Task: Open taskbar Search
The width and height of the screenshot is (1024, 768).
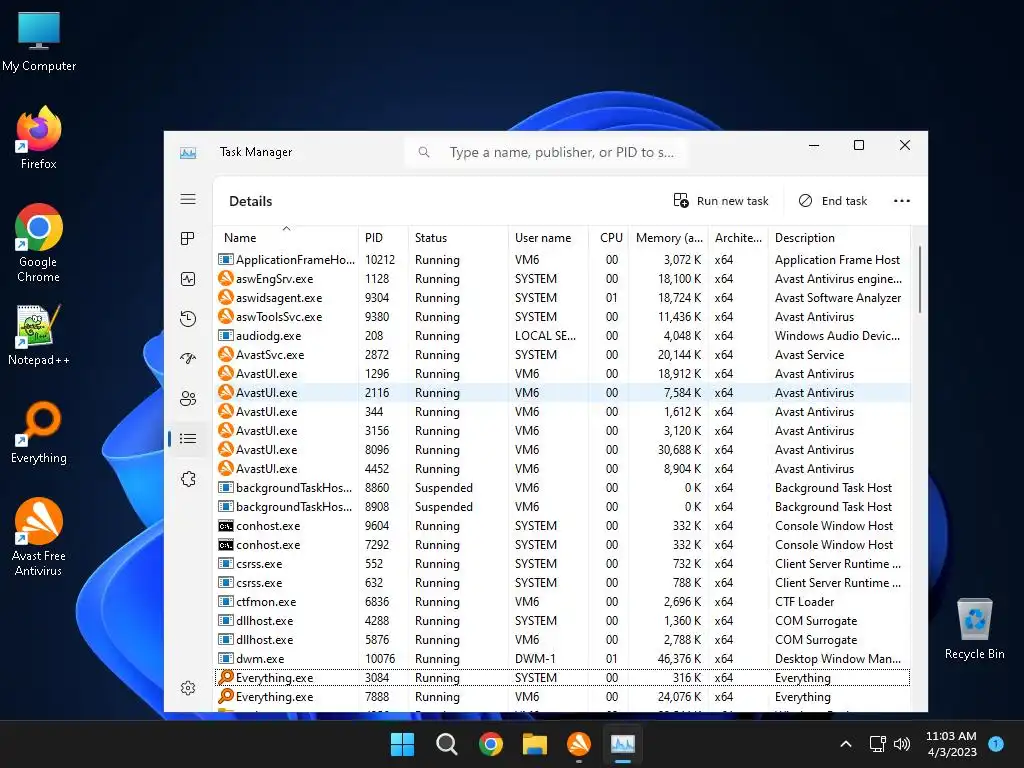Action: coord(447,744)
